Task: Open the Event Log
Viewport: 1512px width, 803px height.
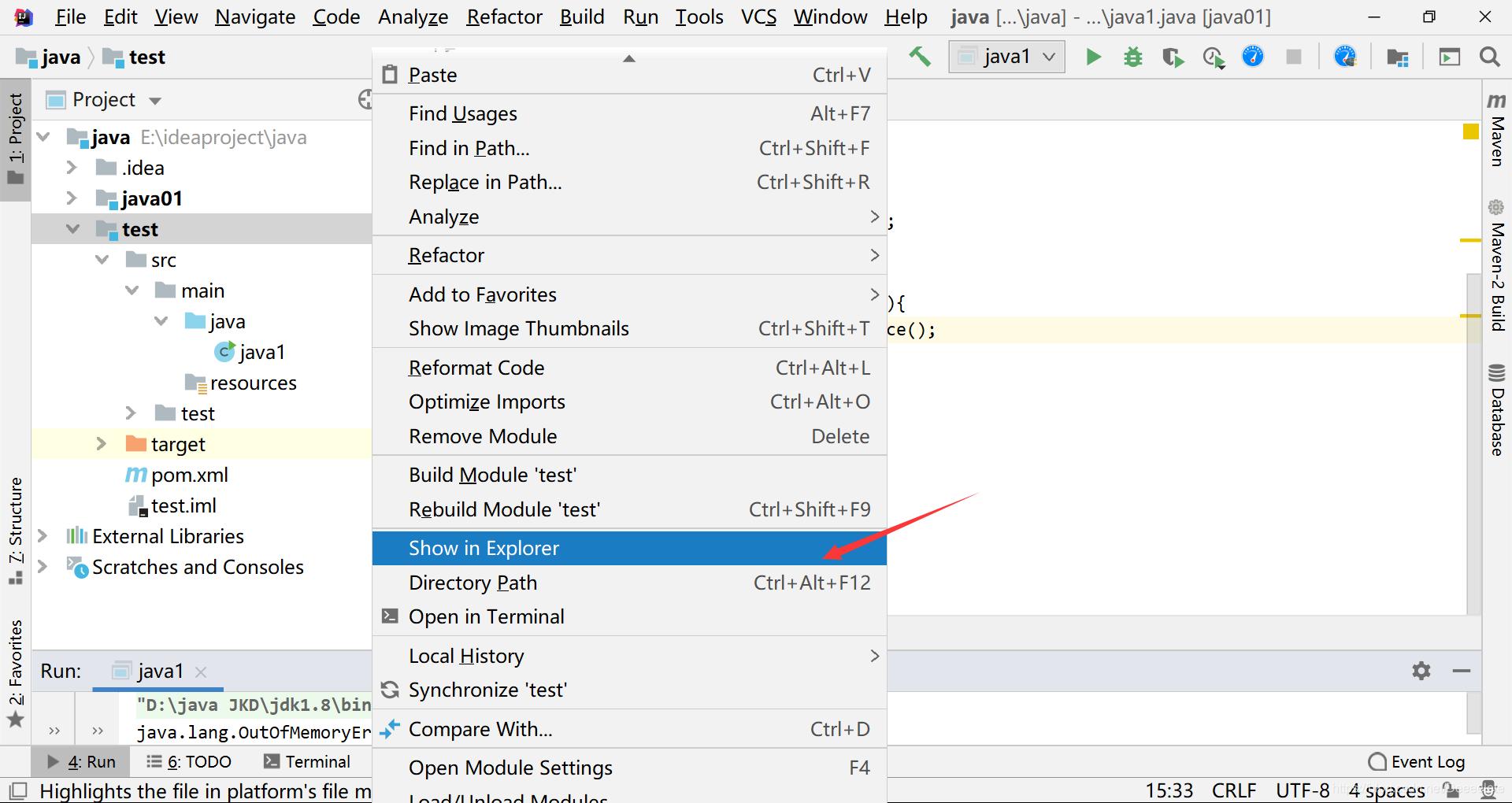Action: pyautogui.click(x=1417, y=761)
